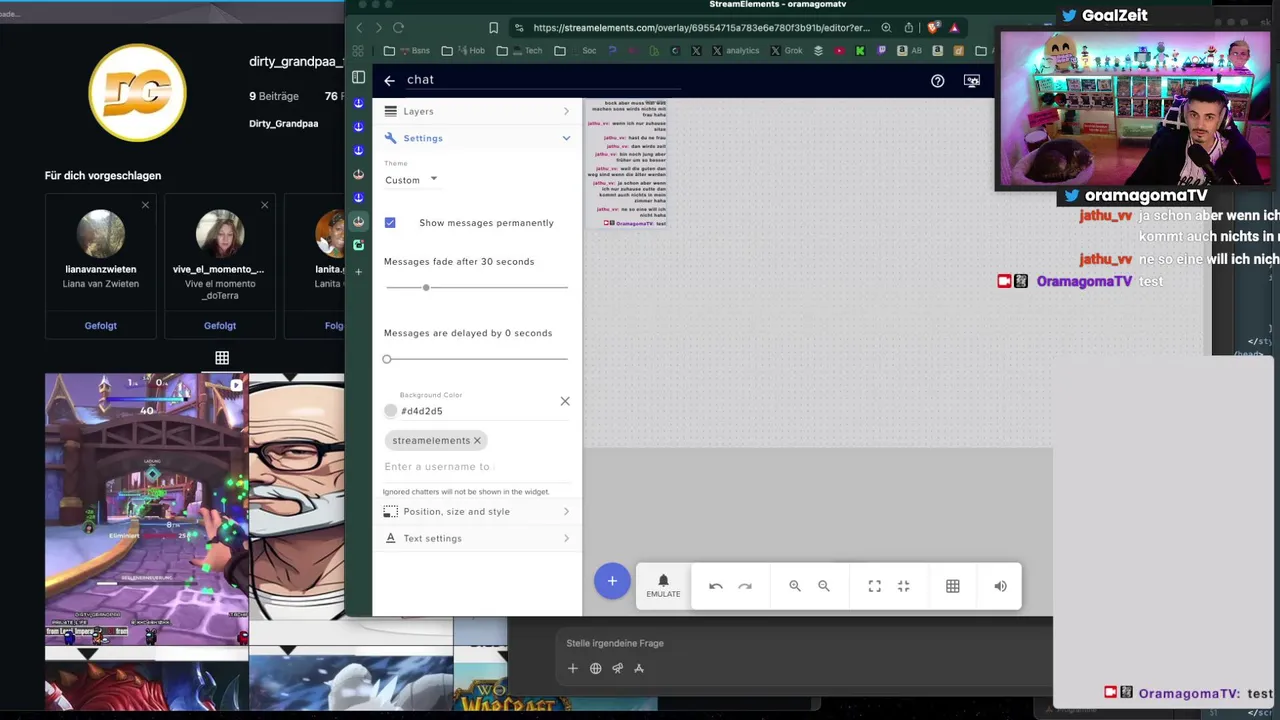Dismiss the lianavanzwieten suggestion card

point(145,205)
